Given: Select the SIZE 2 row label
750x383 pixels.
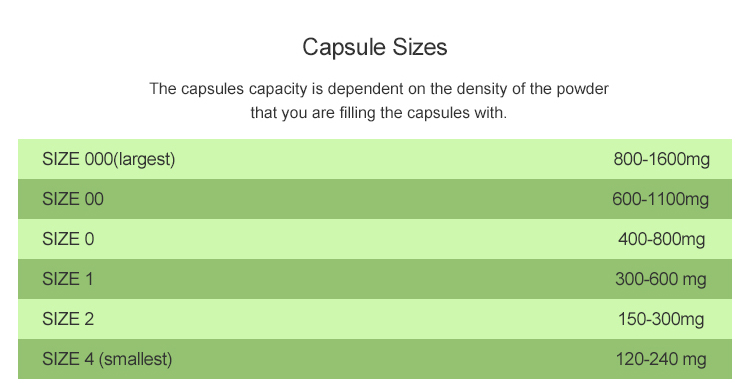Looking at the screenshot, I should tap(68, 319).
